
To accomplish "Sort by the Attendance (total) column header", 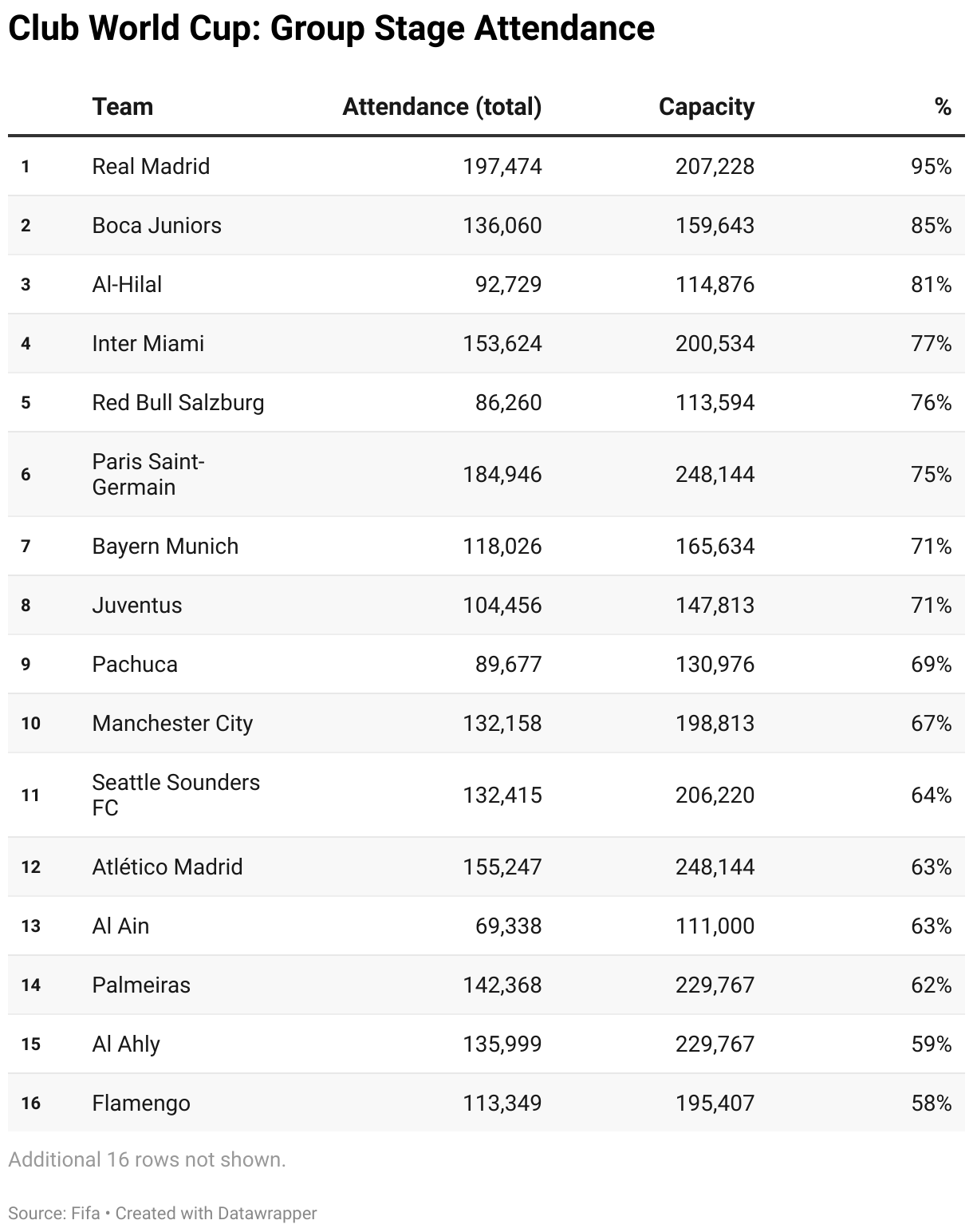I will pyautogui.click(x=442, y=107).
